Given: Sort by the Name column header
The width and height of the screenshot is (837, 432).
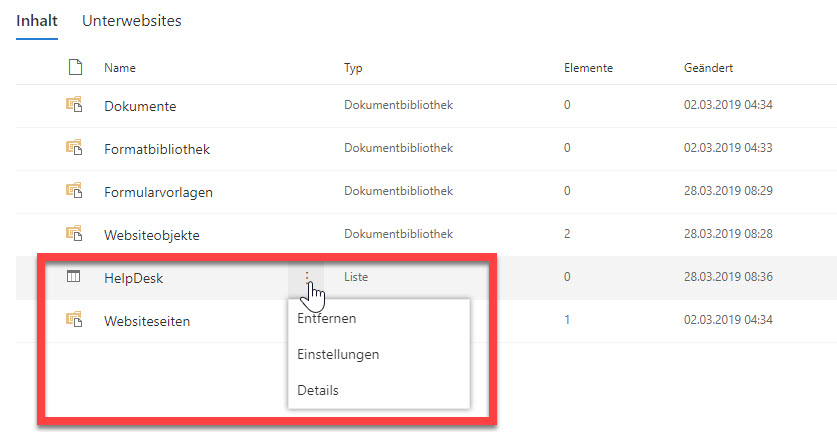Looking at the screenshot, I should pos(120,68).
